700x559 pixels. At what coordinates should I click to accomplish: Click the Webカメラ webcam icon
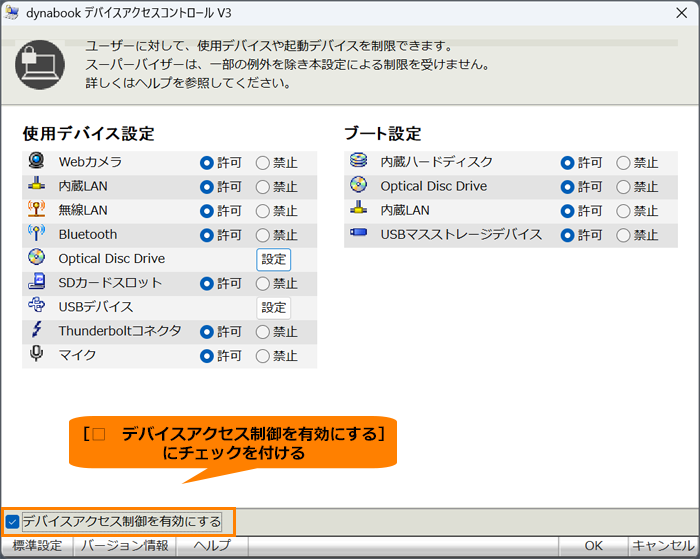(x=36, y=160)
